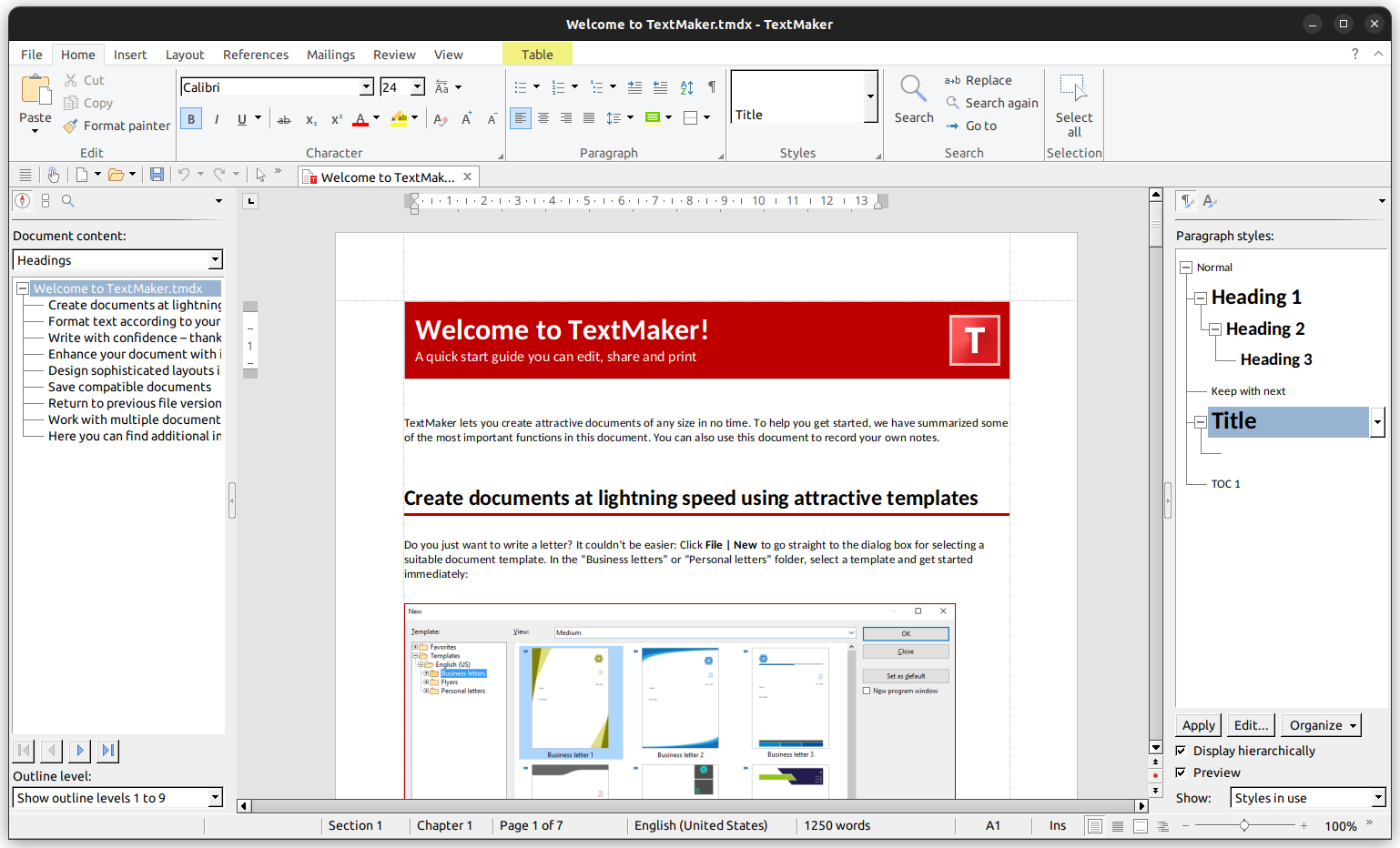
Task: Open the References ribbon tab
Action: (x=256, y=55)
